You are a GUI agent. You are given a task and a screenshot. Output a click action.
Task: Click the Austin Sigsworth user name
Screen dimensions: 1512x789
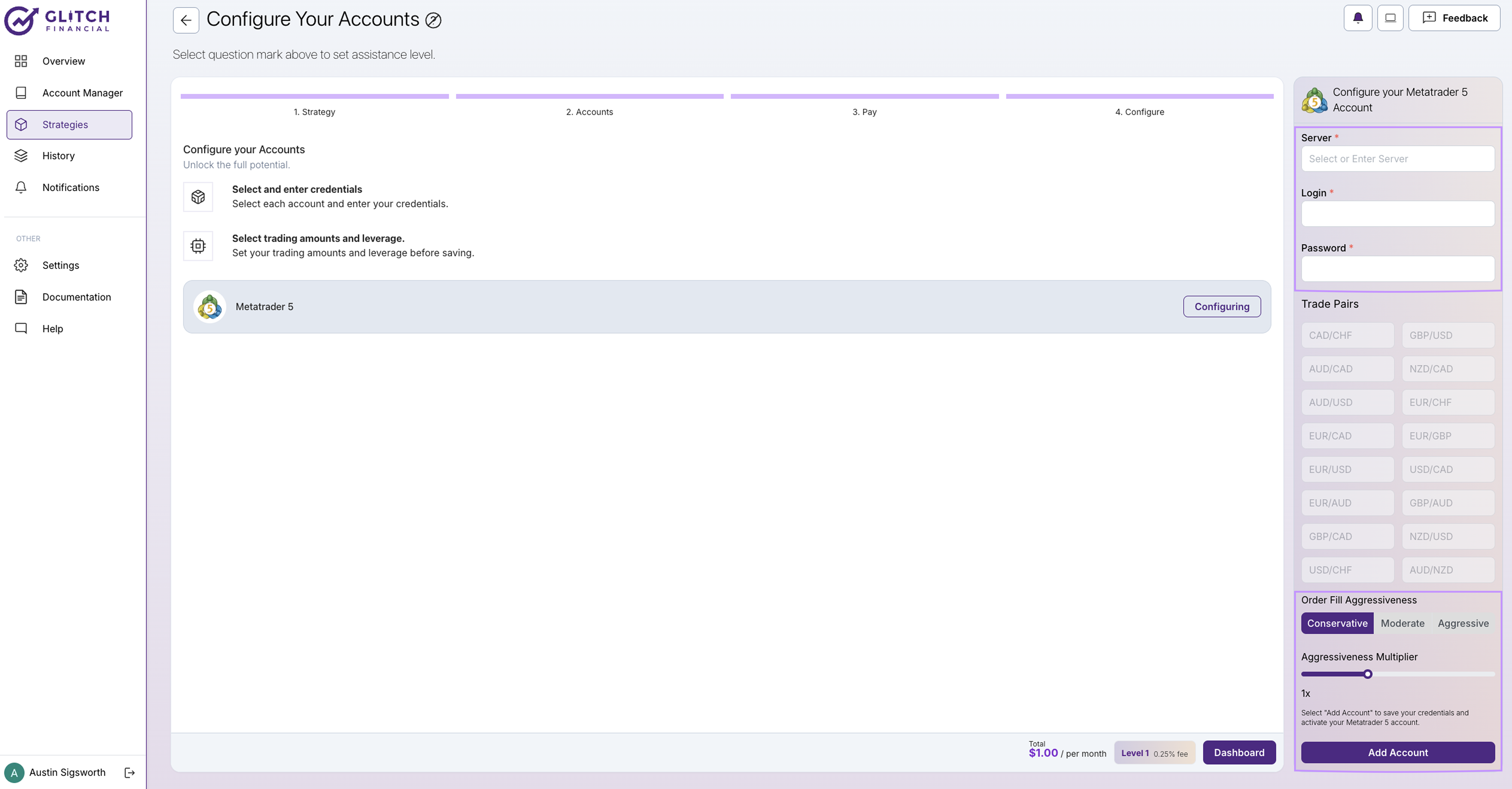[x=67, y=773]
